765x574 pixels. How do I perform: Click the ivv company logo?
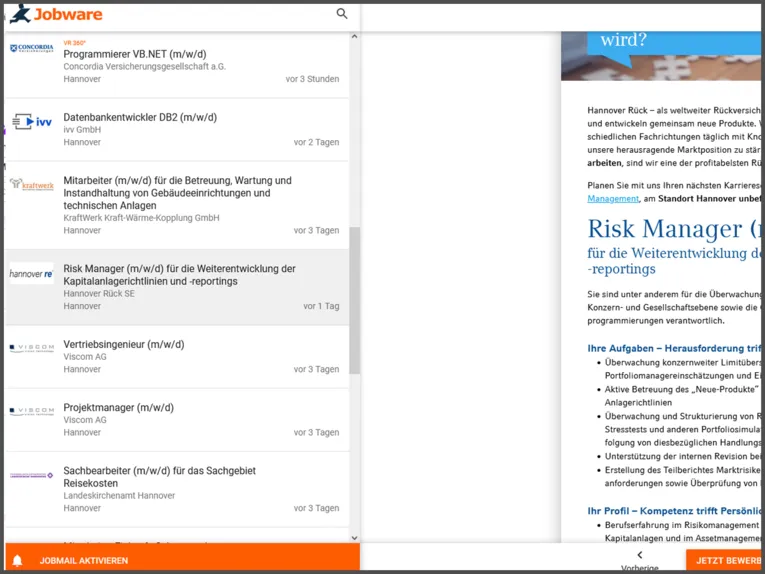(x=32, y=121)
